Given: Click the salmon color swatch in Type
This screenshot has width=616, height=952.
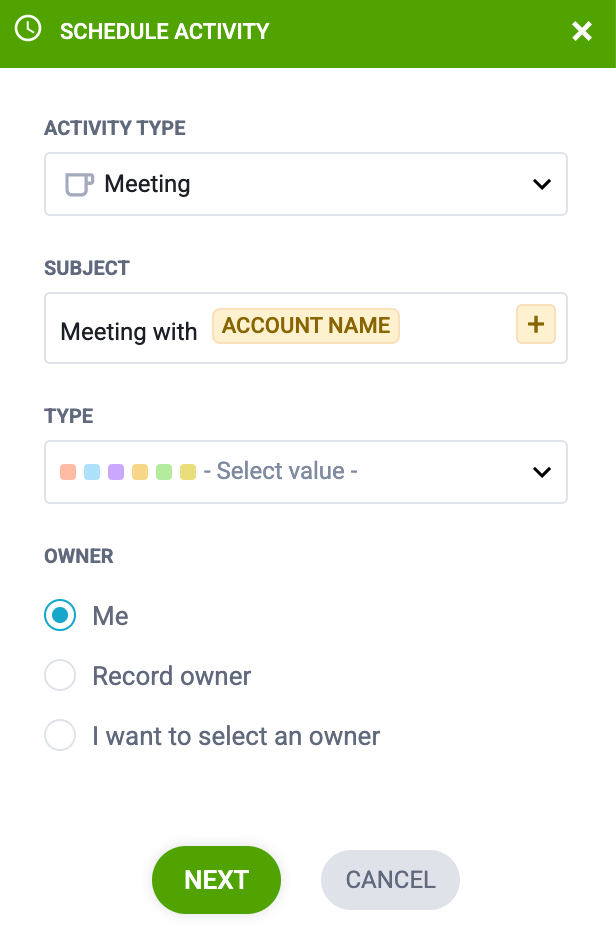Looking at the screenshot, I should (68, 472).
